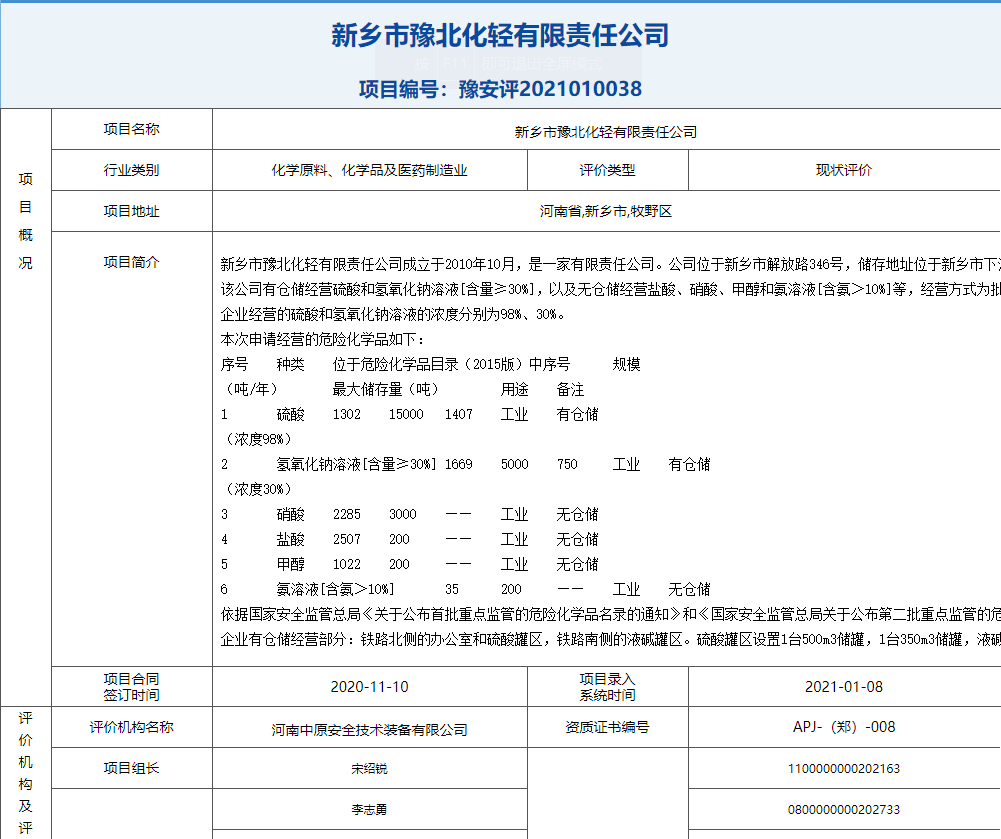1001x839 pixels.
Task: Click the line starting 依据国家安全监管总局
Action: point(610,614)
